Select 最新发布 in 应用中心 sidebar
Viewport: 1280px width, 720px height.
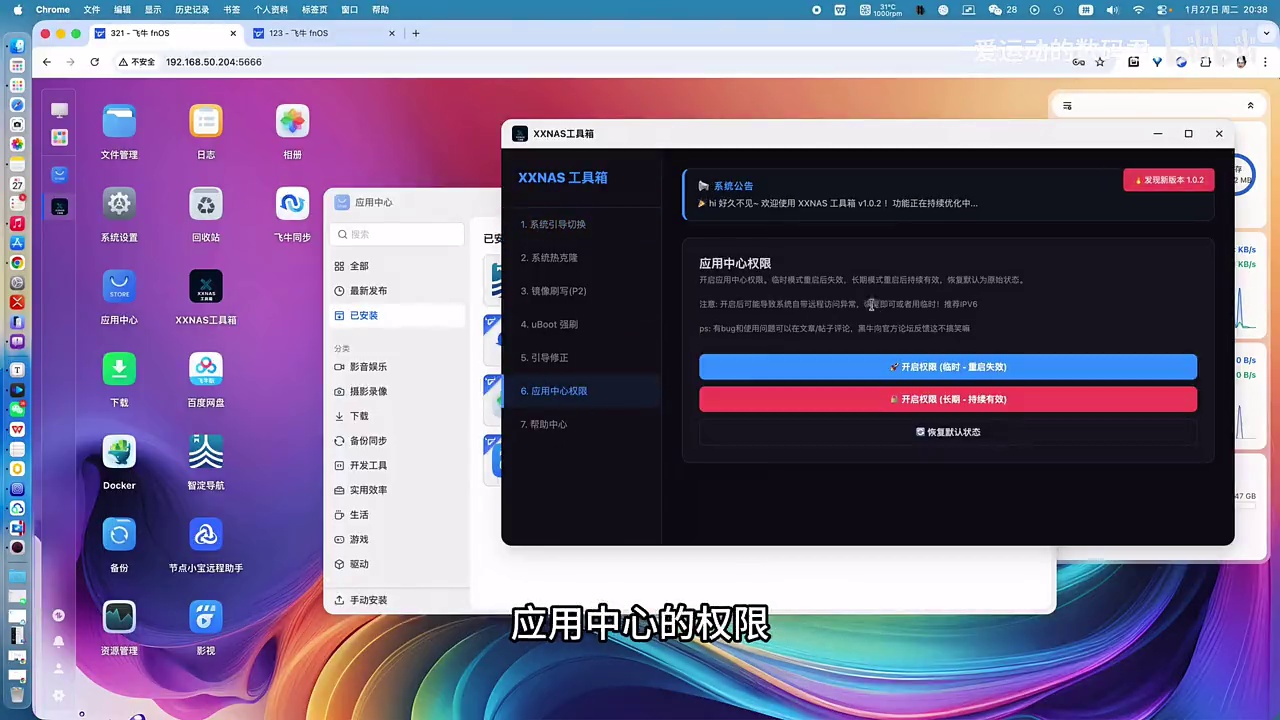coord(397,291)
